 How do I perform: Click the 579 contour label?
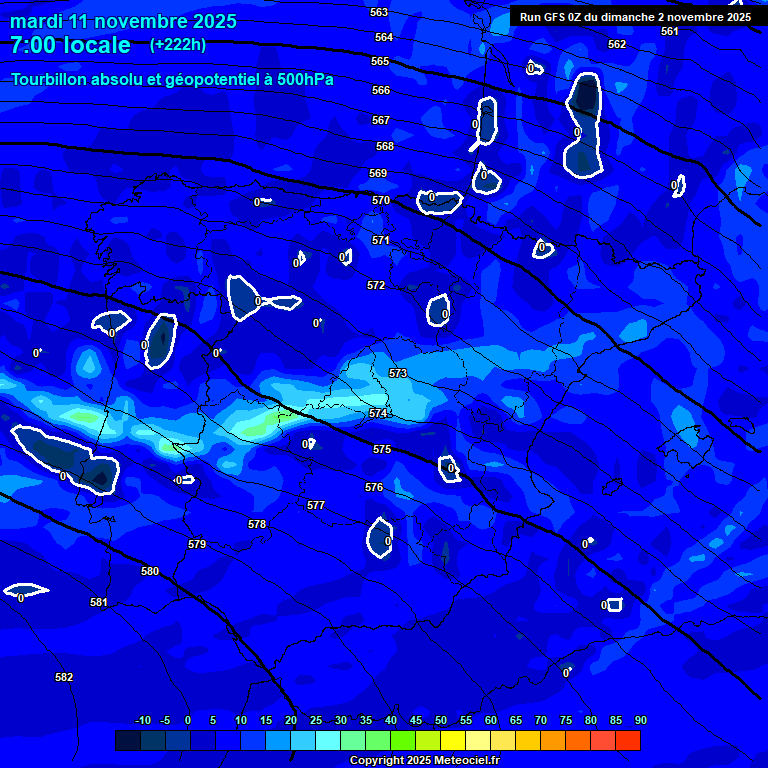[197, 544]
